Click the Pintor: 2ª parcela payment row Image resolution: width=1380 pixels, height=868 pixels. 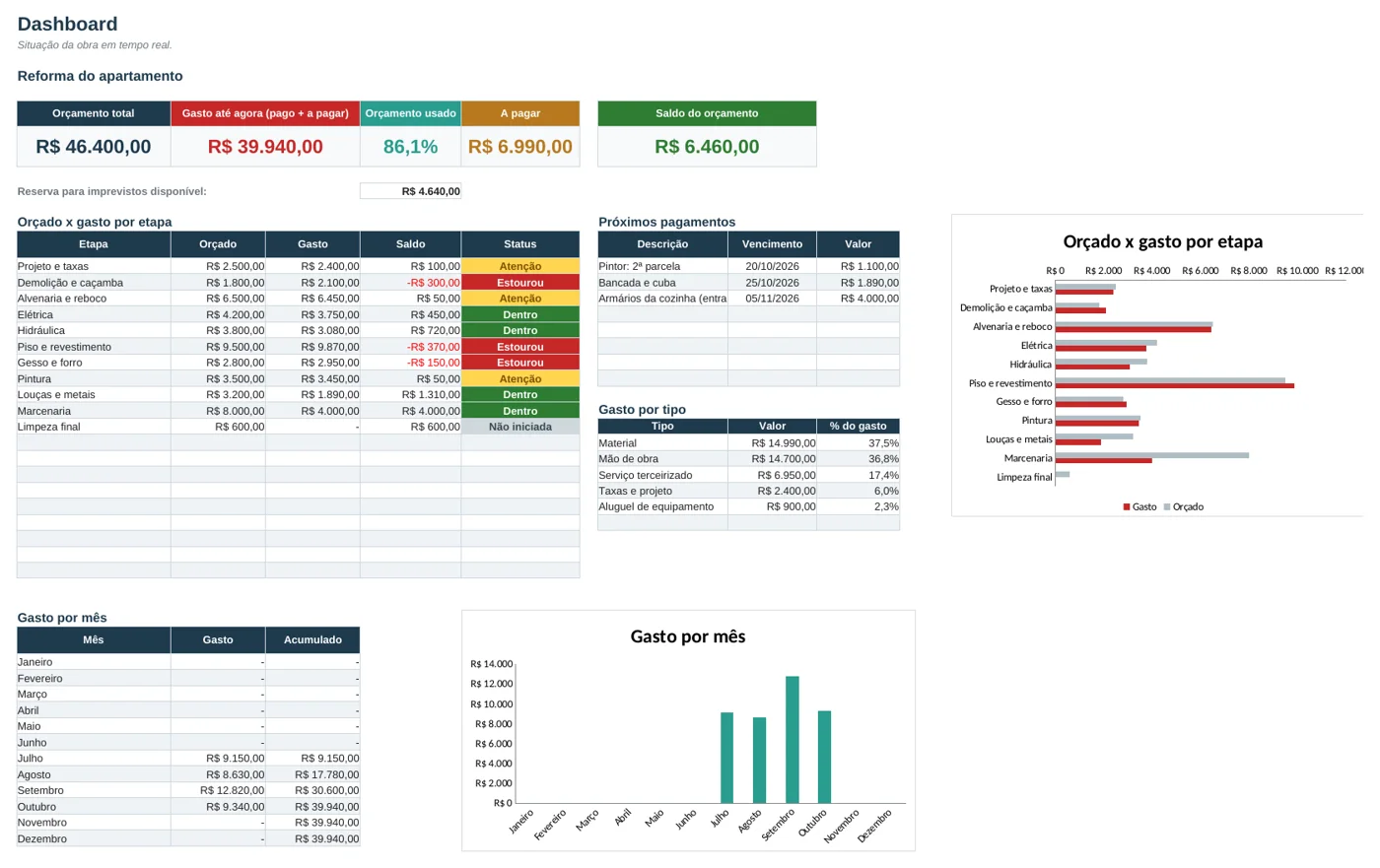click(x=748, y=266)
